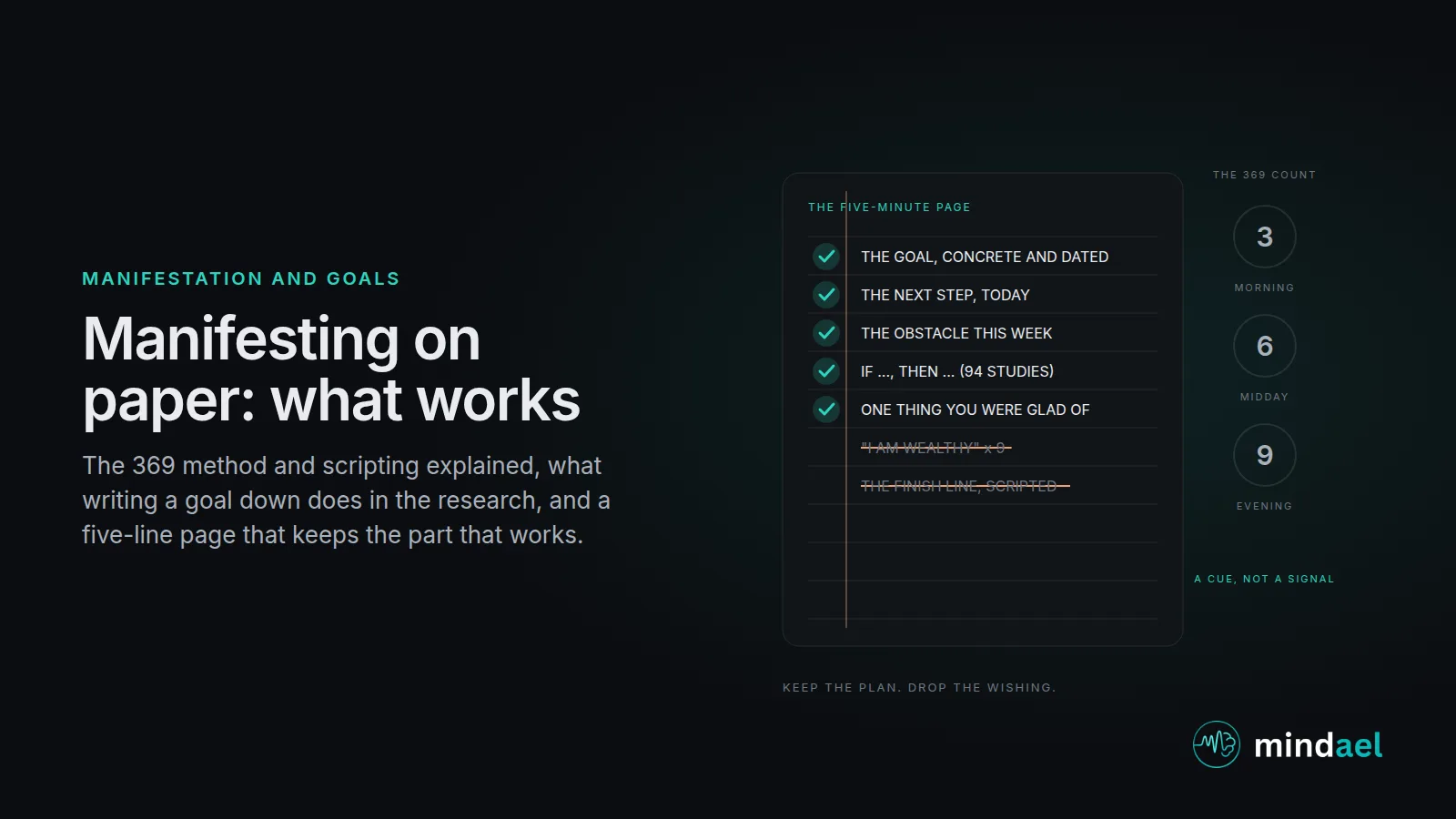Click 'THE 369 COUNT' label
The height and width of the screenshot is (819, 1456).
(1264, 175)
